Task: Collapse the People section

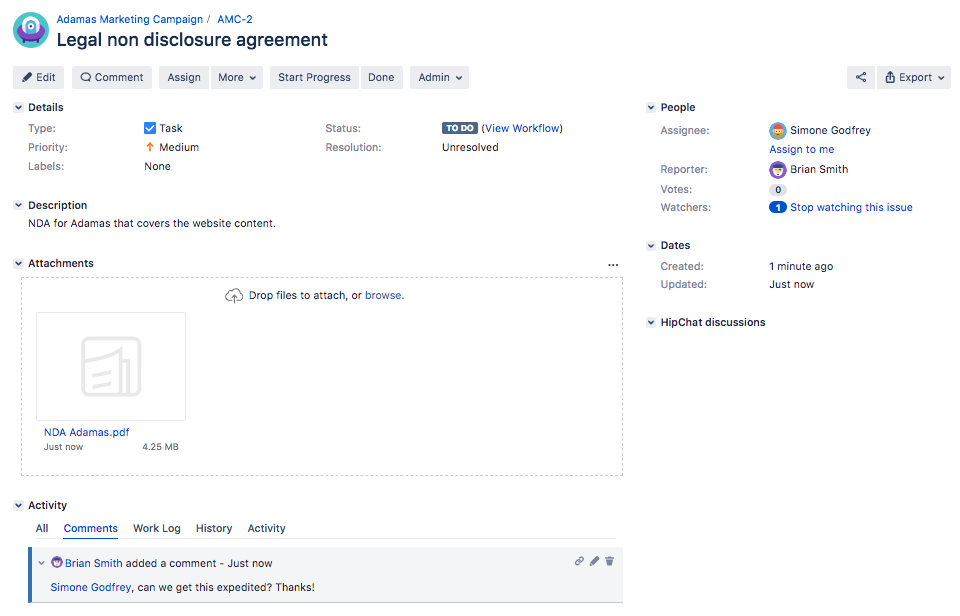Action: (651, 107)
